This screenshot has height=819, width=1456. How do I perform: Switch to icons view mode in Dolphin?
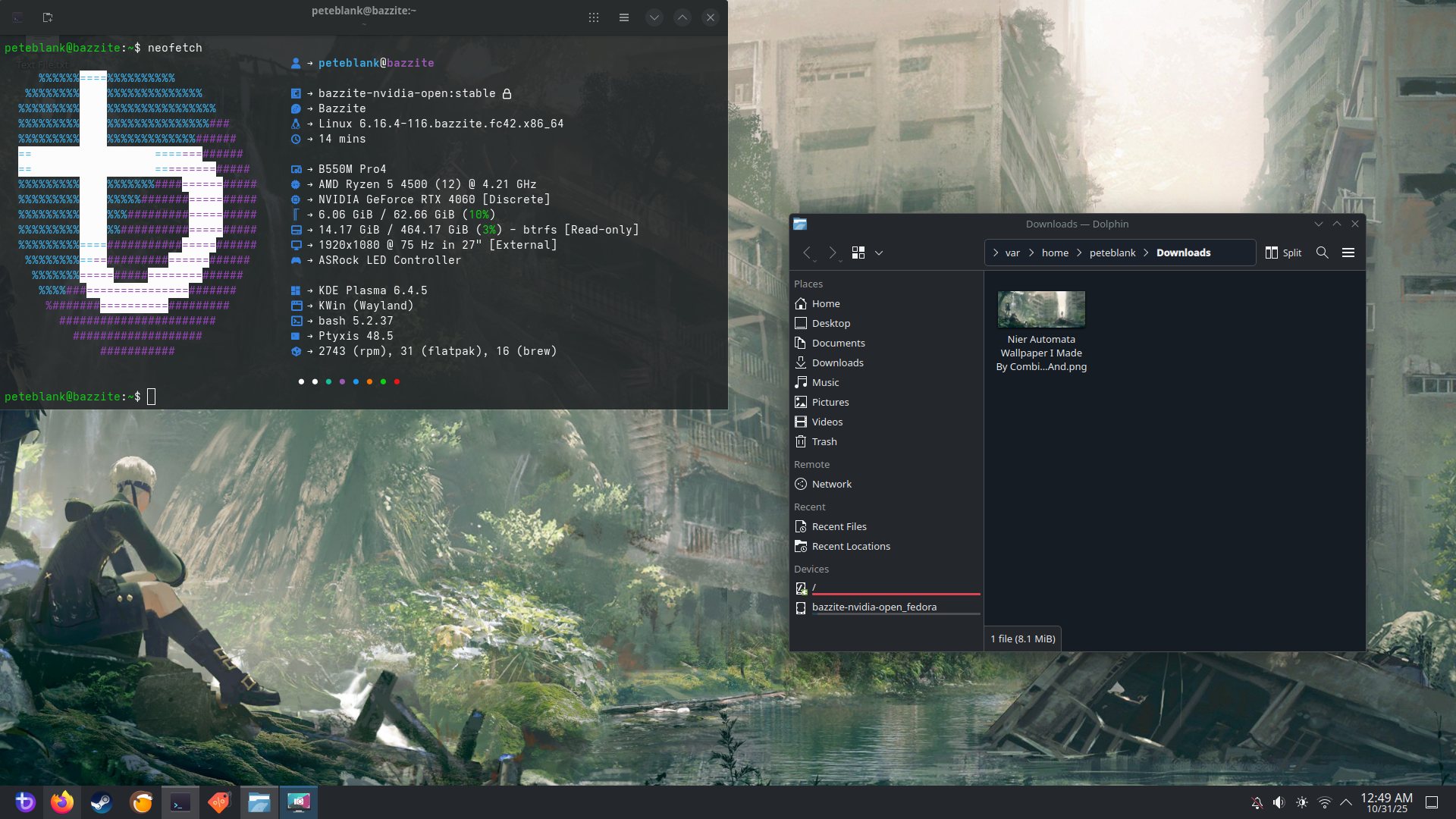coord(858,253)
